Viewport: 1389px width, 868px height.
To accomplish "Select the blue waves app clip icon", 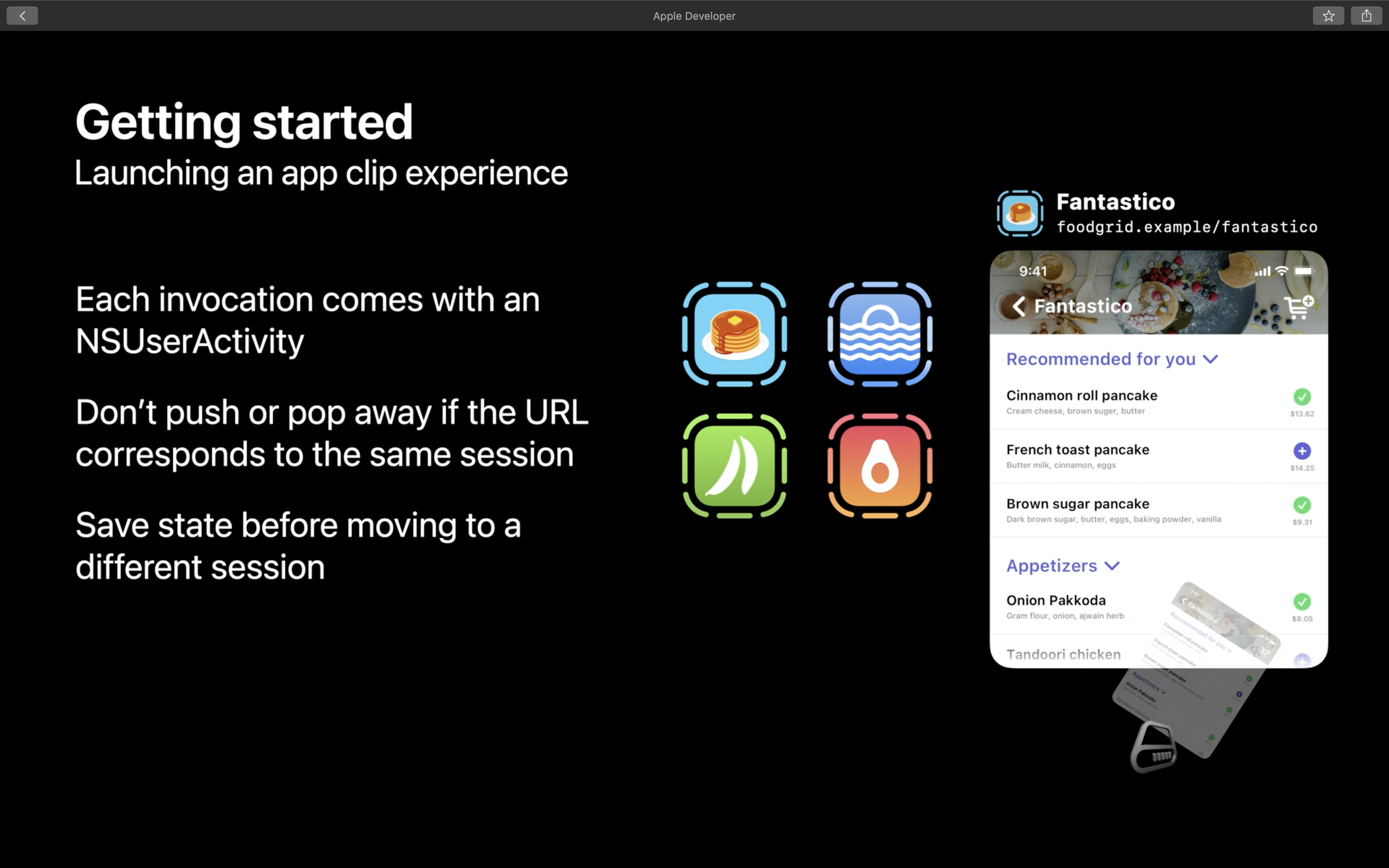I will click(x=879, y=334).
